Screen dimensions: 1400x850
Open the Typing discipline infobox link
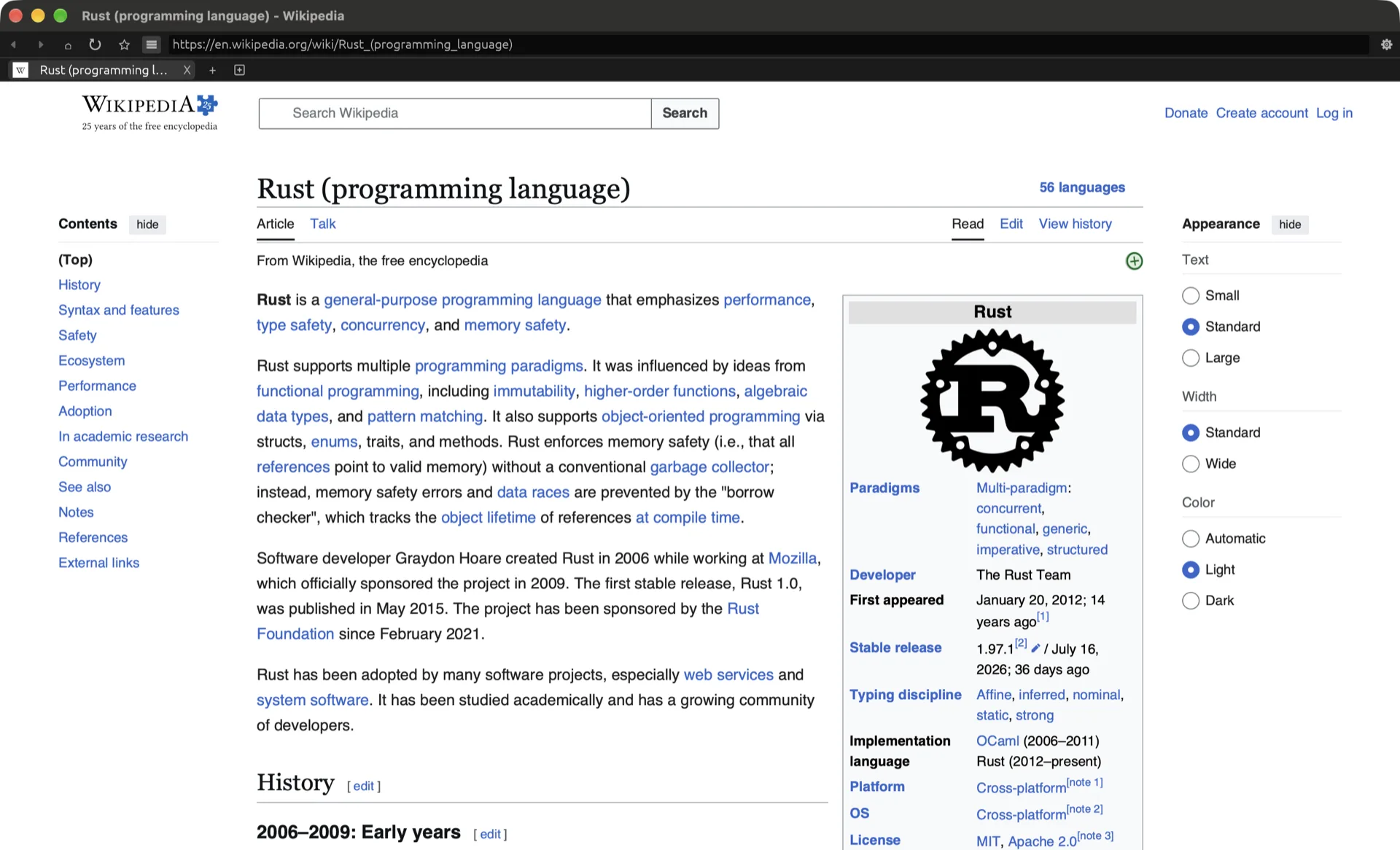coord(905,695)
